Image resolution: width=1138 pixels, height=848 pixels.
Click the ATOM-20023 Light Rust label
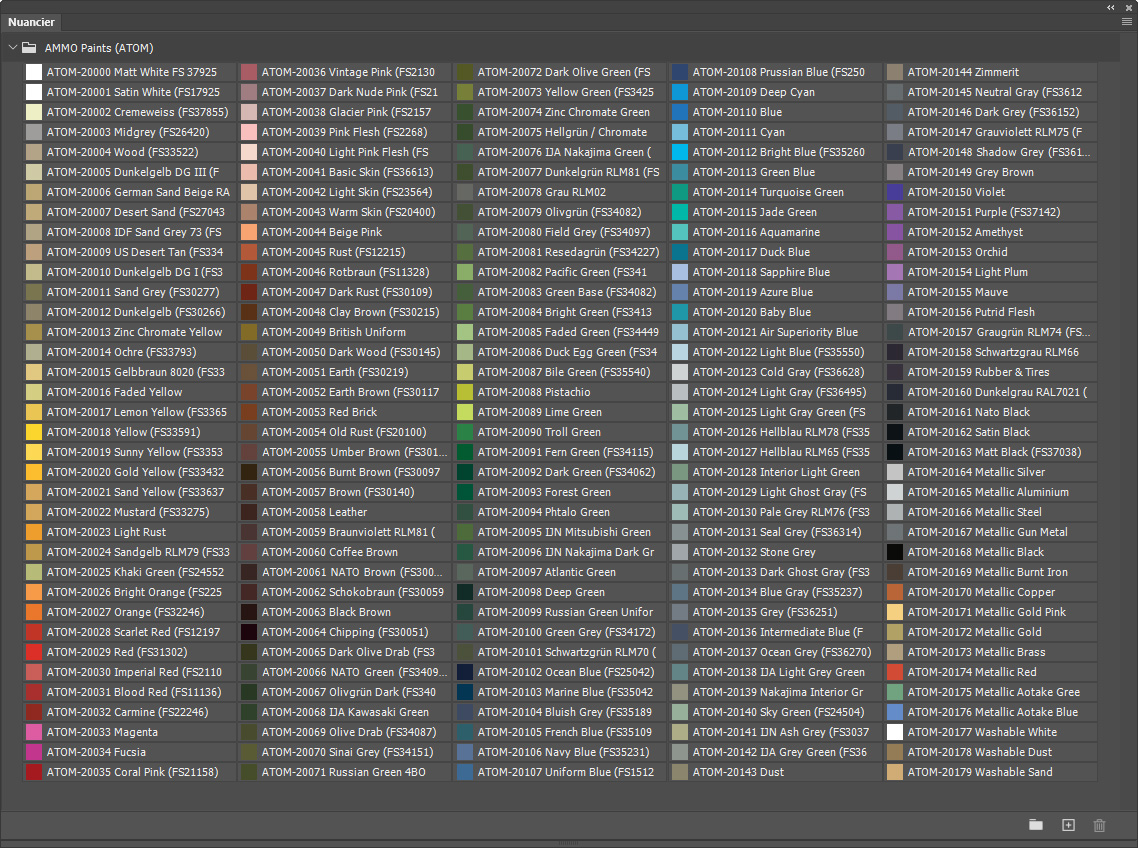pyautogui.click(x=106, y=532)
